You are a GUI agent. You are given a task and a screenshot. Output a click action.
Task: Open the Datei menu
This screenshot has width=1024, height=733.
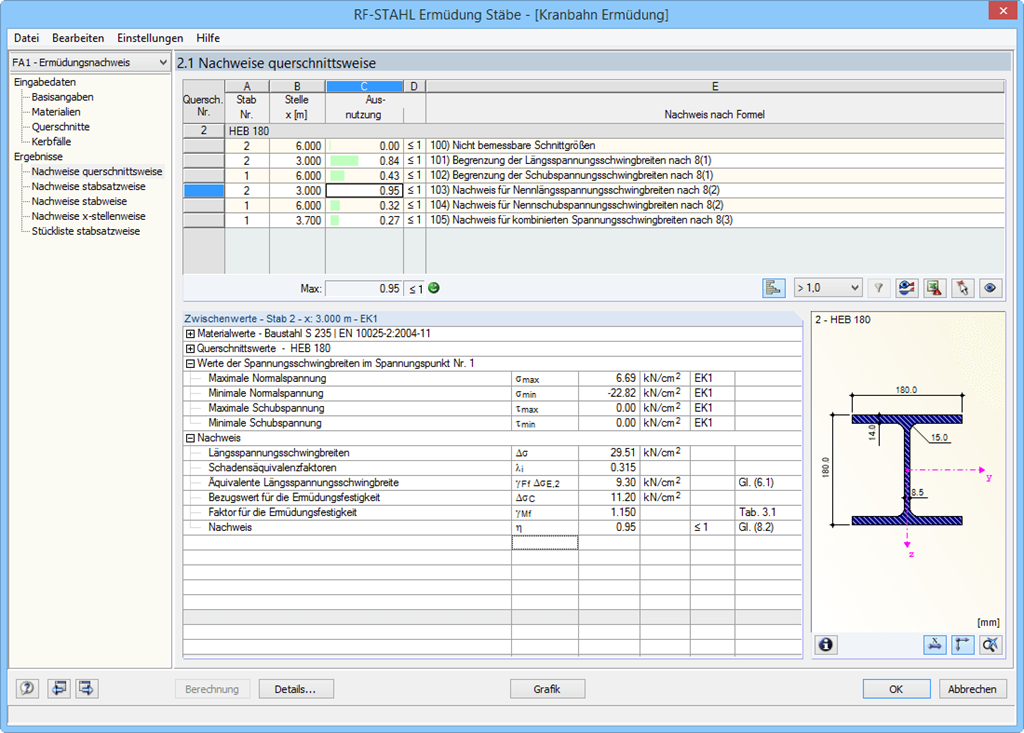pyautogui.click(x=27, y=38)
